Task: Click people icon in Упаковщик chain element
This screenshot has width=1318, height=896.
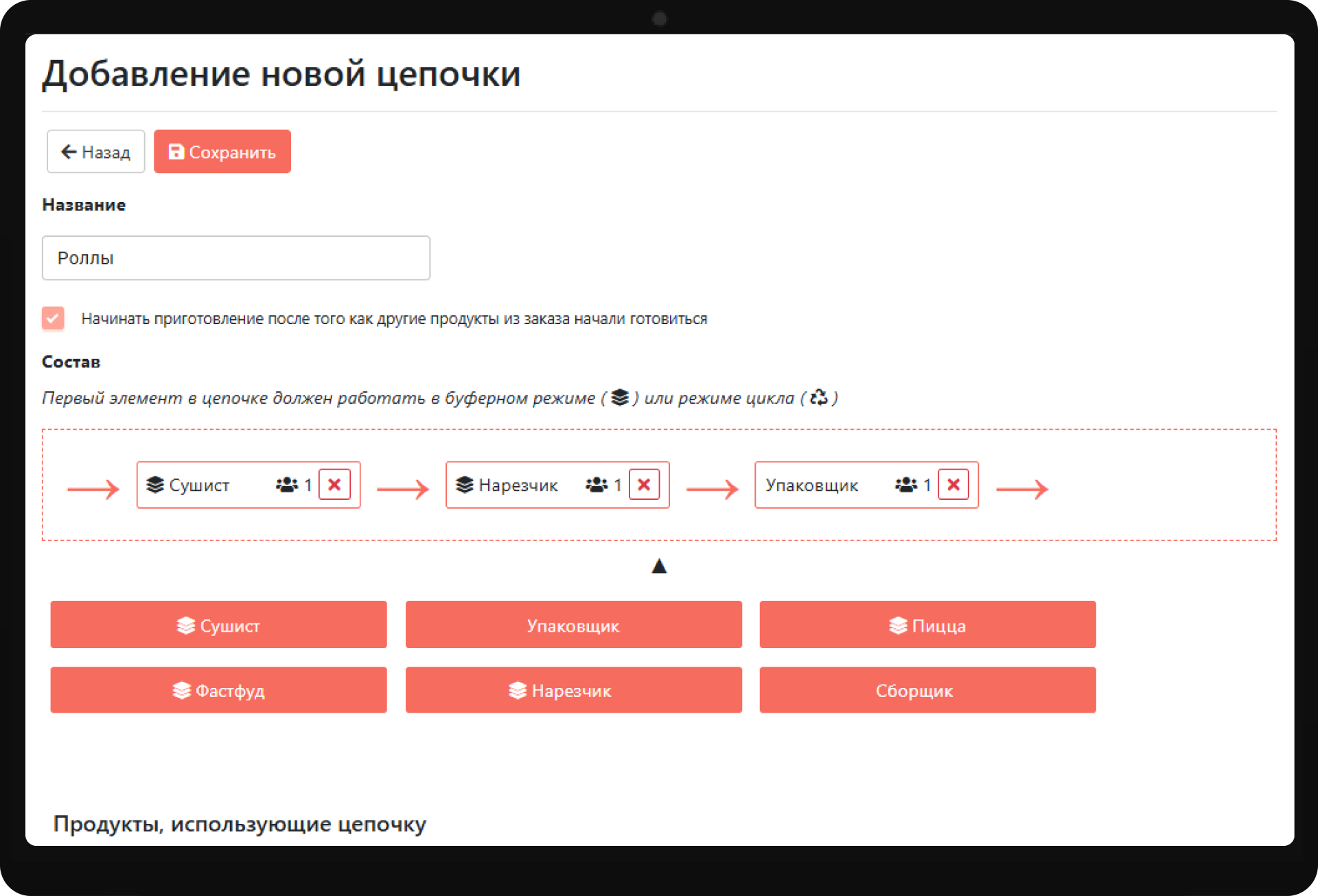Action: coord(905,485)
